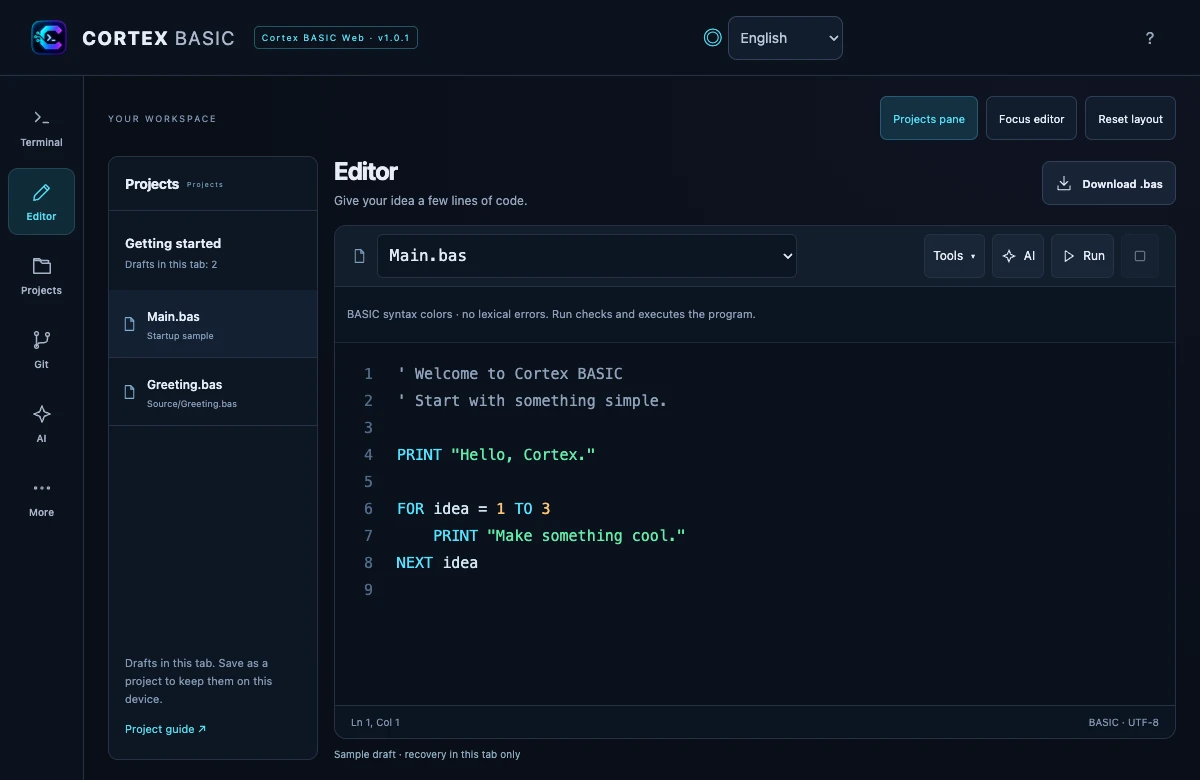Open the AI sparkle panel in sidebar
1200x780 pixels.
coord(41,424)
